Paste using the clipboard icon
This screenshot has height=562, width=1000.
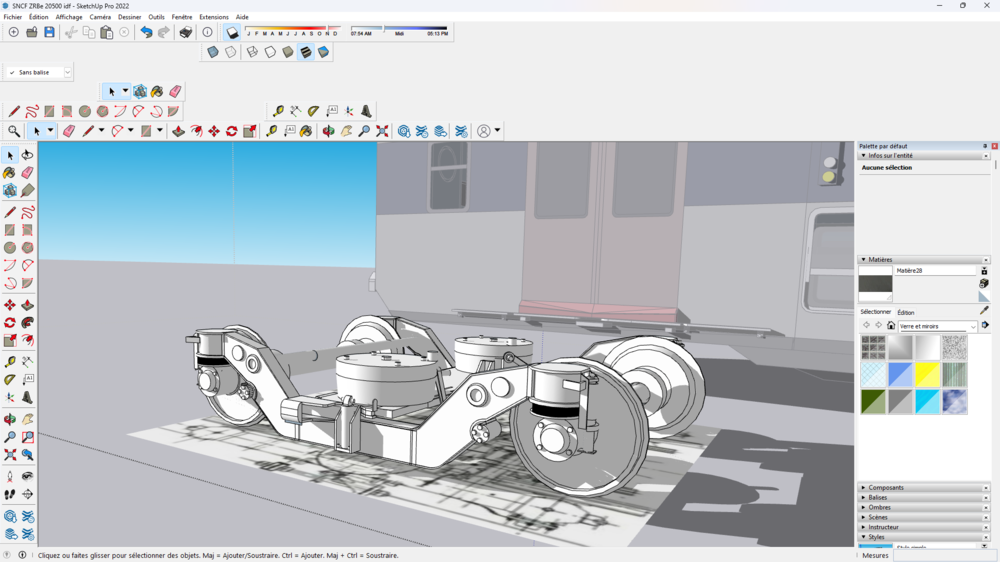(x=107, y=32)
